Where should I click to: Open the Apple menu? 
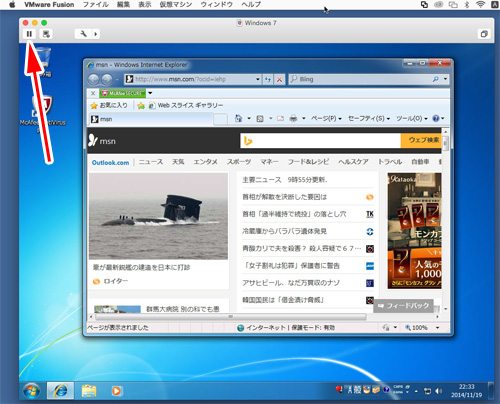pos(12,5)
